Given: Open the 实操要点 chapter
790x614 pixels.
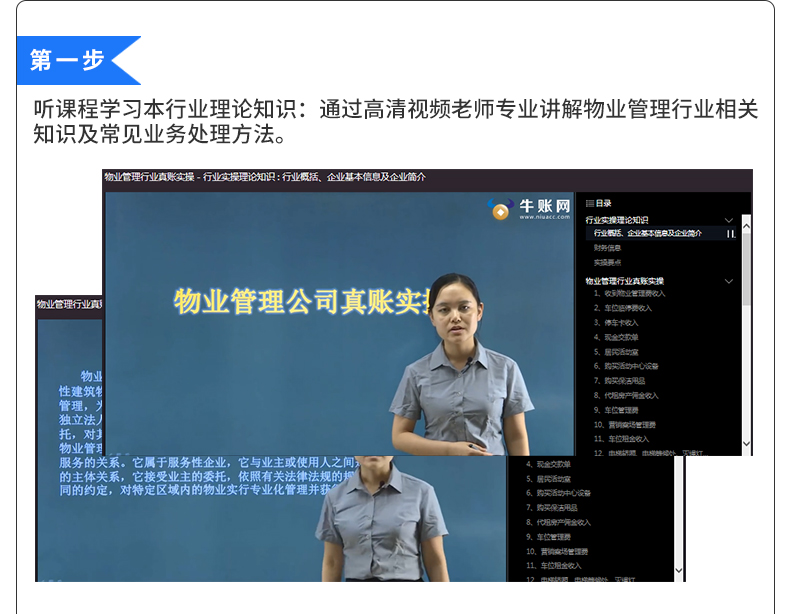Looking at the screenshot, I should click(607, 262).
